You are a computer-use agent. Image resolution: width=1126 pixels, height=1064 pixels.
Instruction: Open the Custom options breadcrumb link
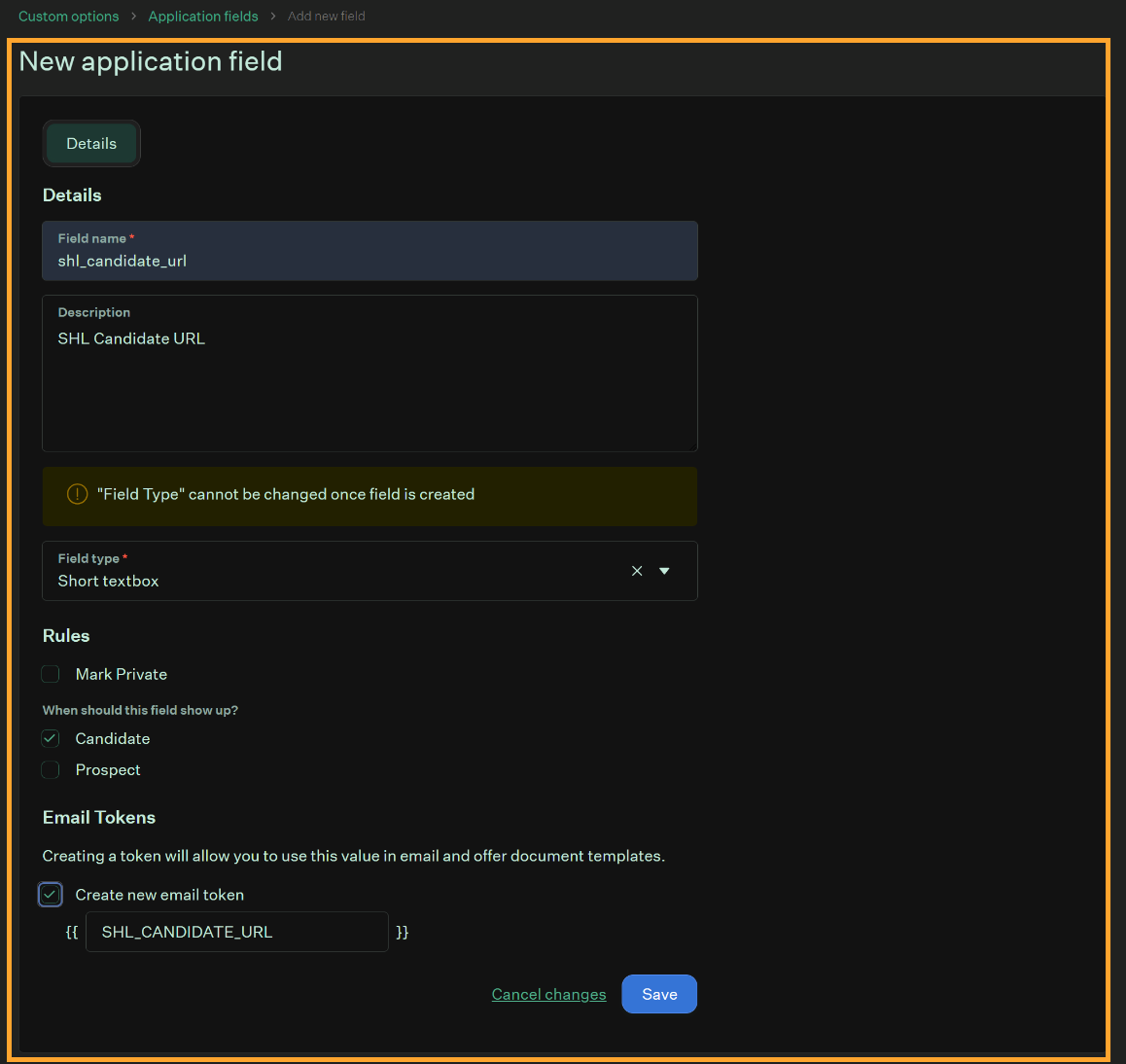68,16
